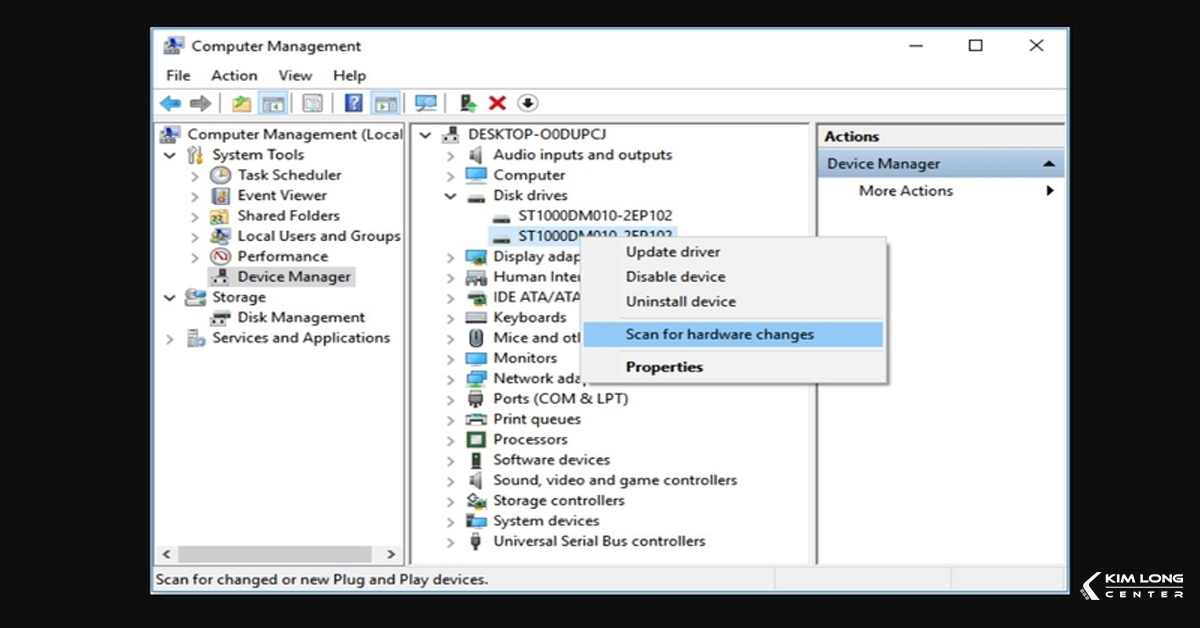Select Uninstall device from context menu
Viewport: 1200px width, 628px height.
[680, 301]
